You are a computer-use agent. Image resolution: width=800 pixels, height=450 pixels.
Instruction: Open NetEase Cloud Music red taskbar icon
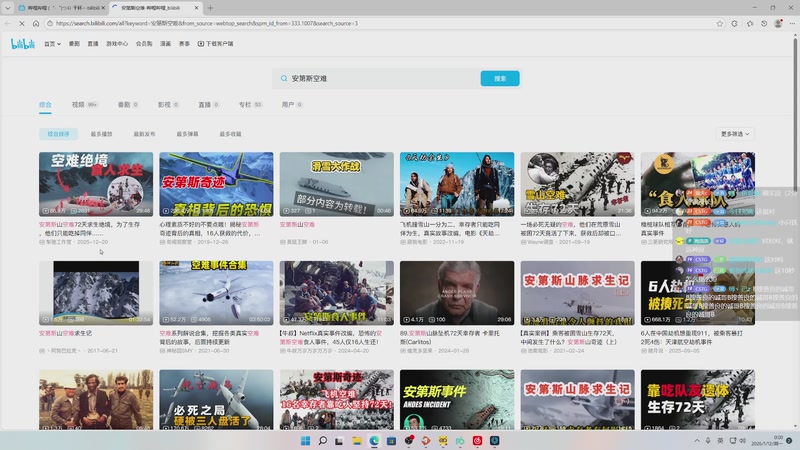coord(478,441)
